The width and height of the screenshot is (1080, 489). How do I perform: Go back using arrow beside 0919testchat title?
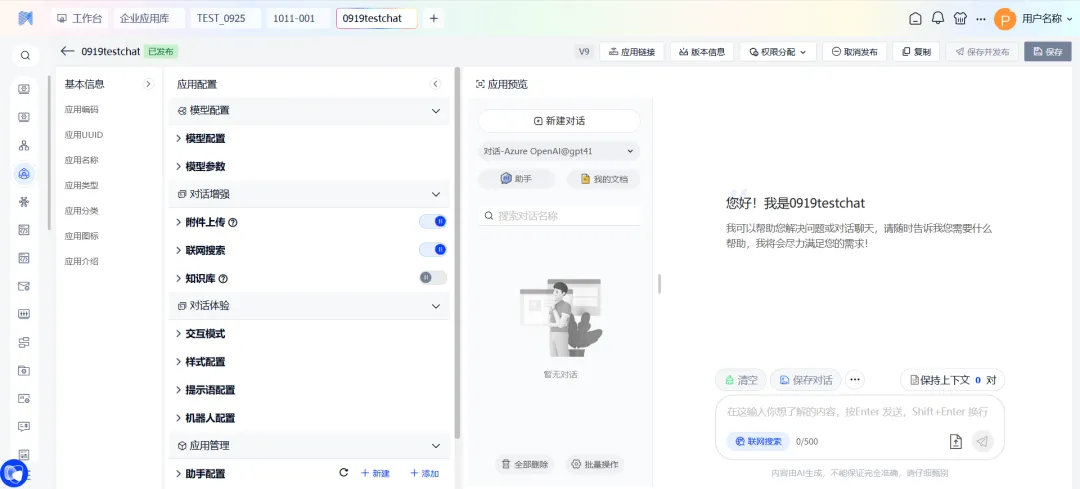pyautogui.click(x=67, y=51)
